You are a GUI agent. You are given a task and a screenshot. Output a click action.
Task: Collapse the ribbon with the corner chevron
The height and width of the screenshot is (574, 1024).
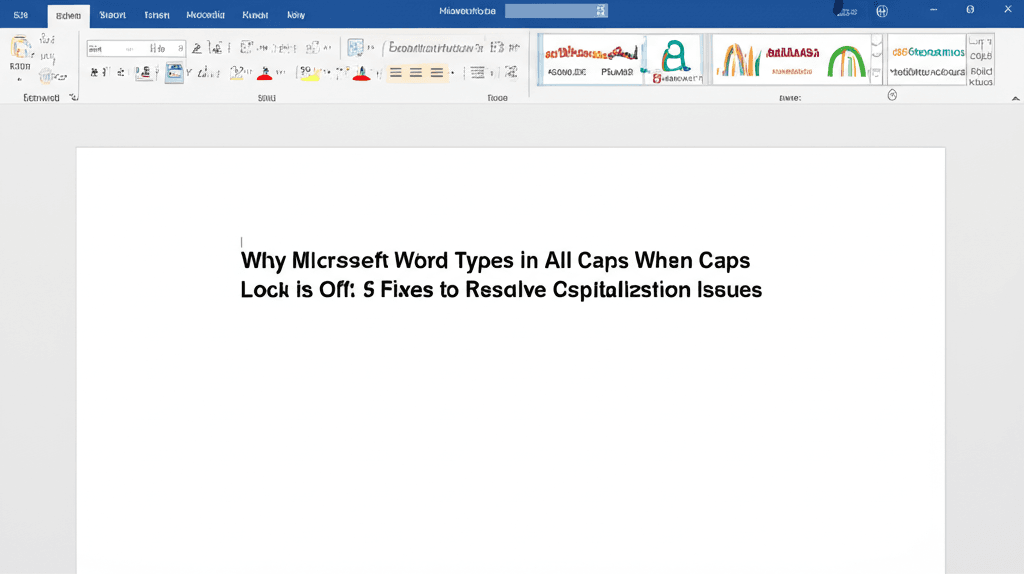pyautogui.click(x=1015, y=98)
